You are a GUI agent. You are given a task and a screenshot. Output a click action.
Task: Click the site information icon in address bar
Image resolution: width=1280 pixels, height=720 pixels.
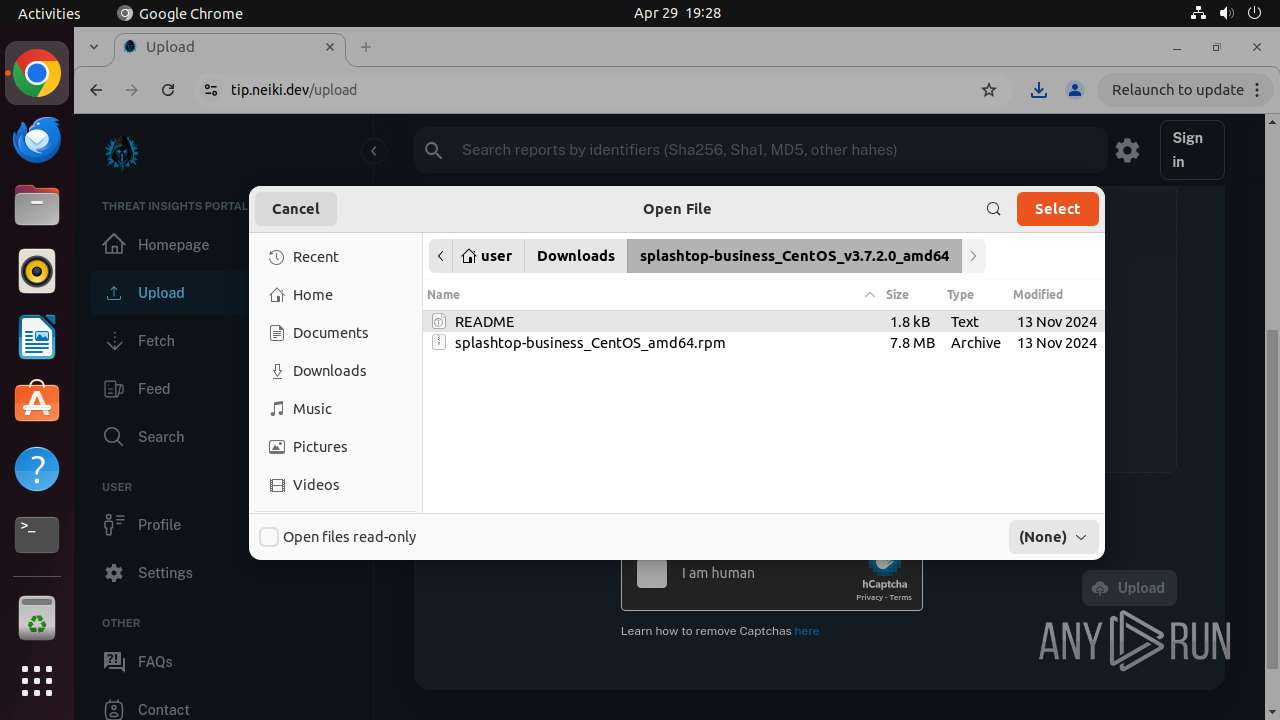point(210,90)
